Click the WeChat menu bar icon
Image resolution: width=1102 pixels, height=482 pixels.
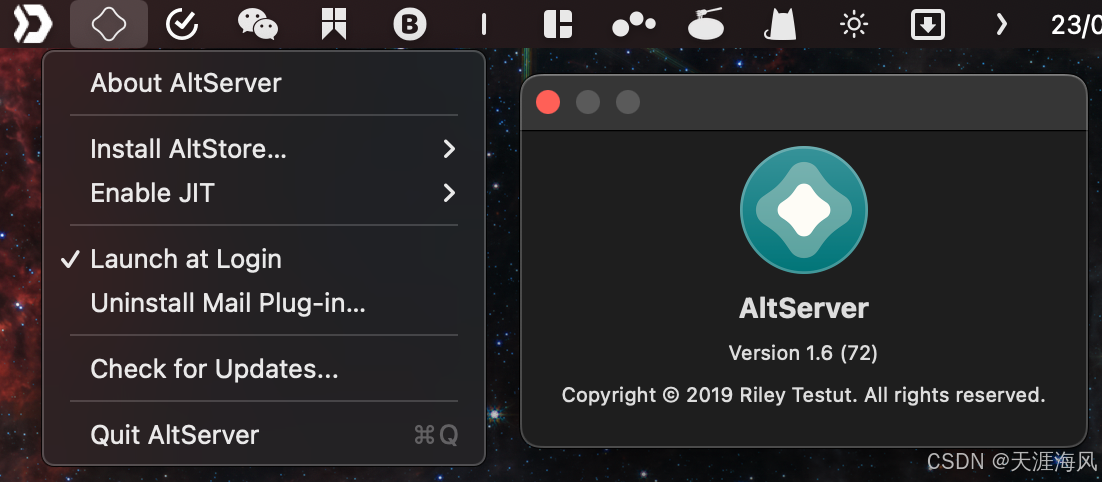258,25
